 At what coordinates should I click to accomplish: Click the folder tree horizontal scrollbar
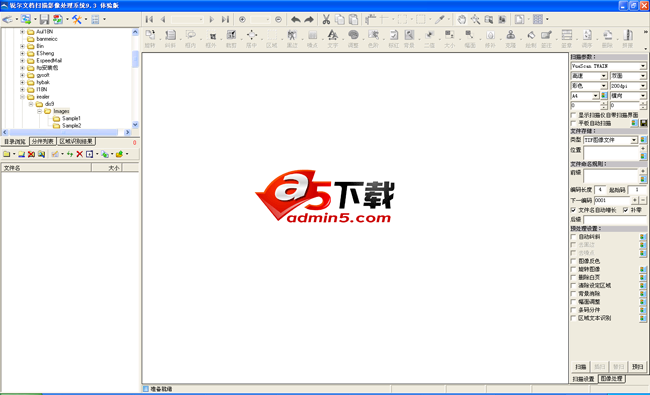66,132
